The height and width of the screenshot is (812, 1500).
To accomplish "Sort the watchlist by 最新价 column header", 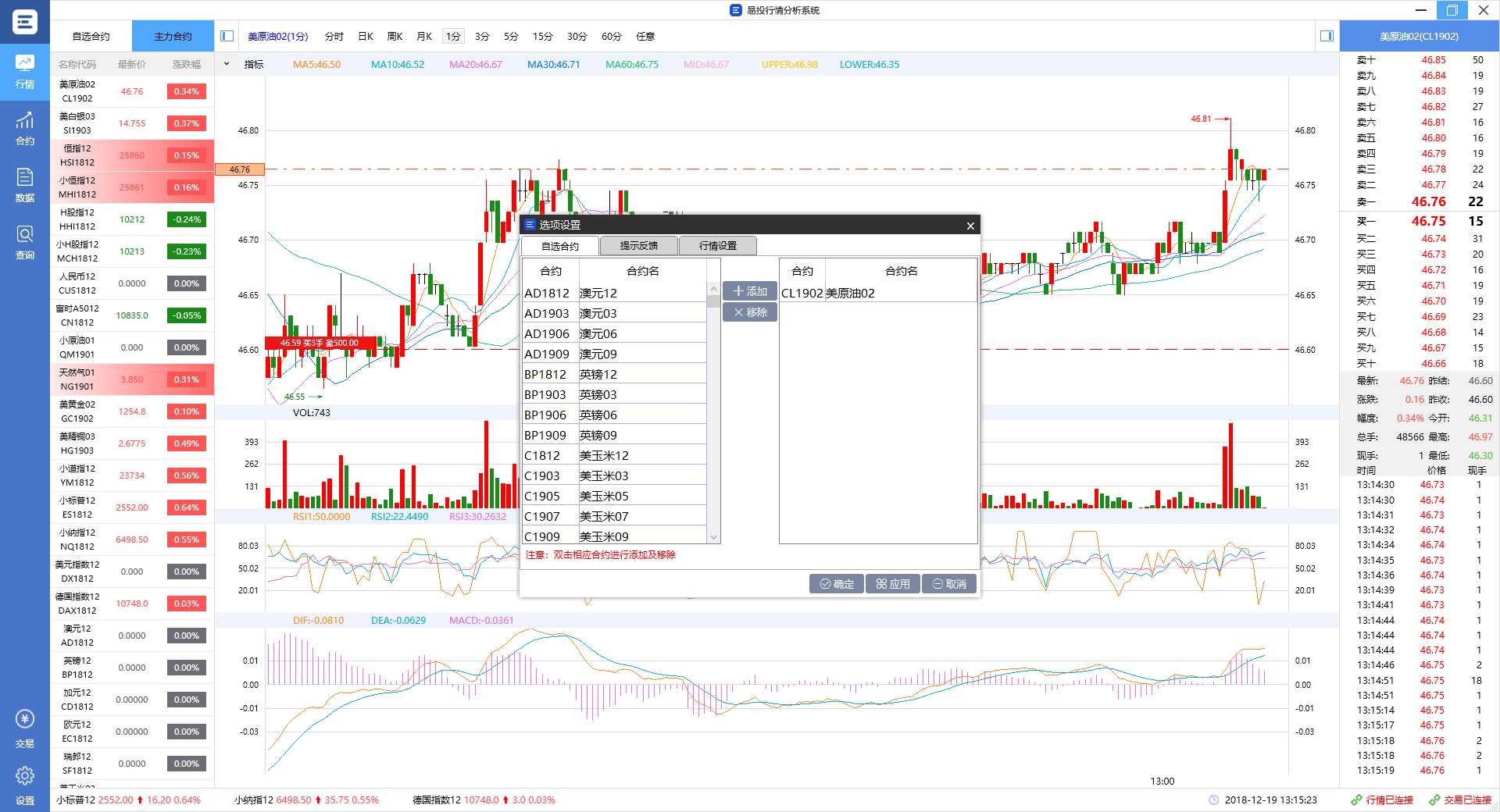I will tap(132, 64).
